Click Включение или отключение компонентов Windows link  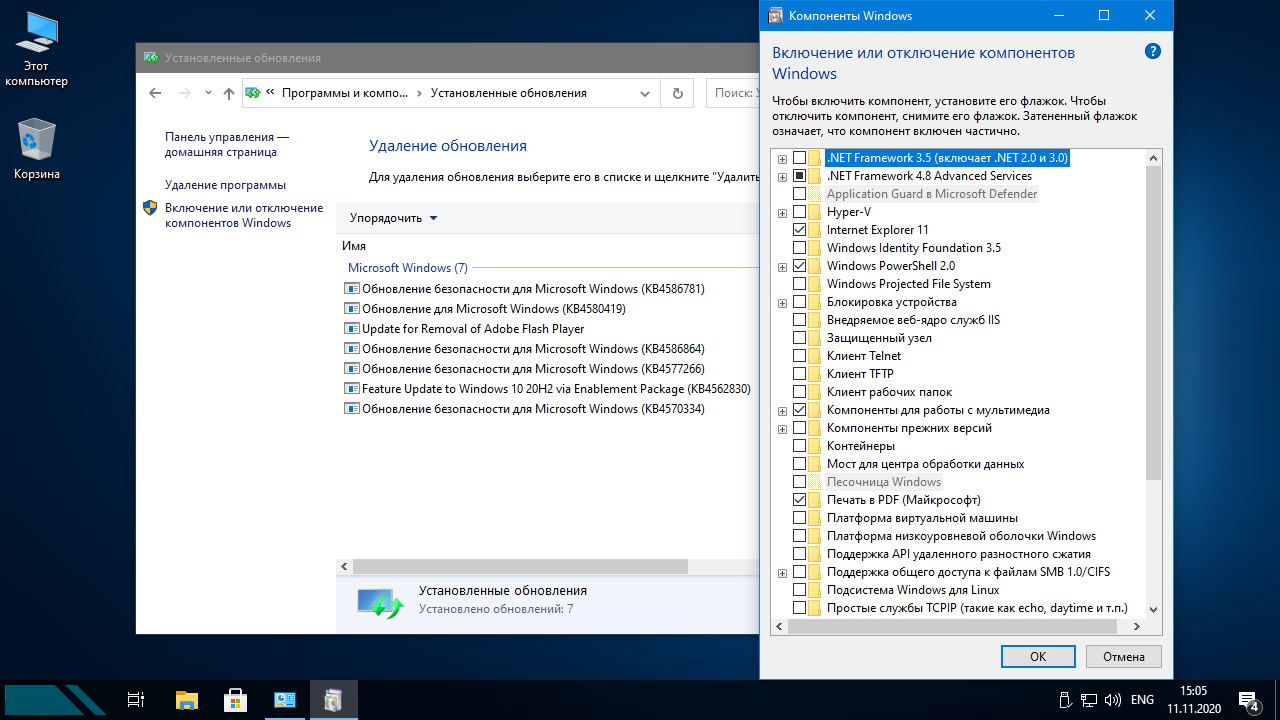click(244, 216)
